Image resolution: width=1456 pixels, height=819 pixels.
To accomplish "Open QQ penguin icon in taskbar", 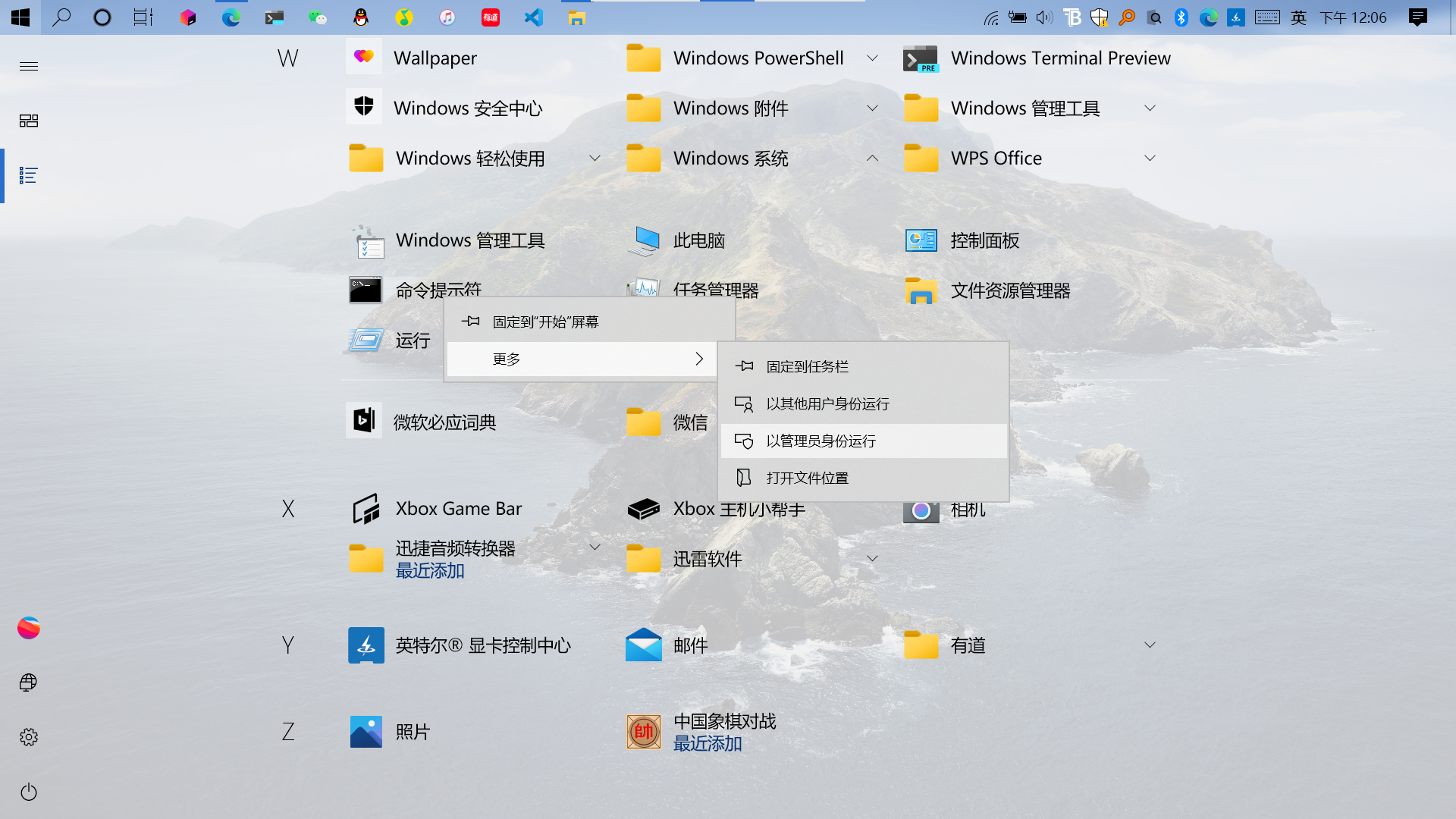I will [361, 17].
